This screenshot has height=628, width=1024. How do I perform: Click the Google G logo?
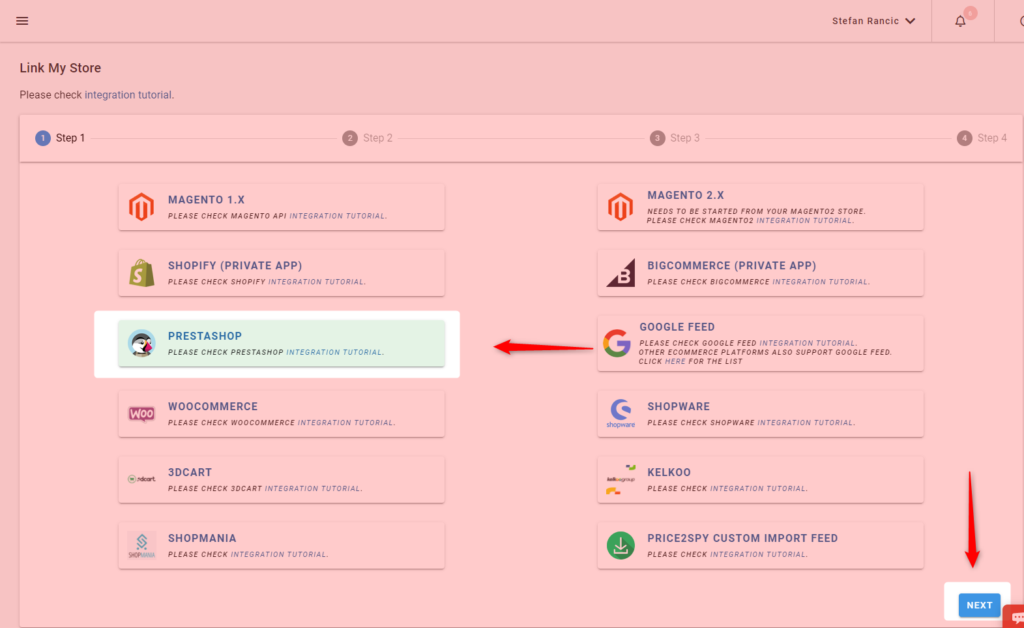tap(616, 343)
